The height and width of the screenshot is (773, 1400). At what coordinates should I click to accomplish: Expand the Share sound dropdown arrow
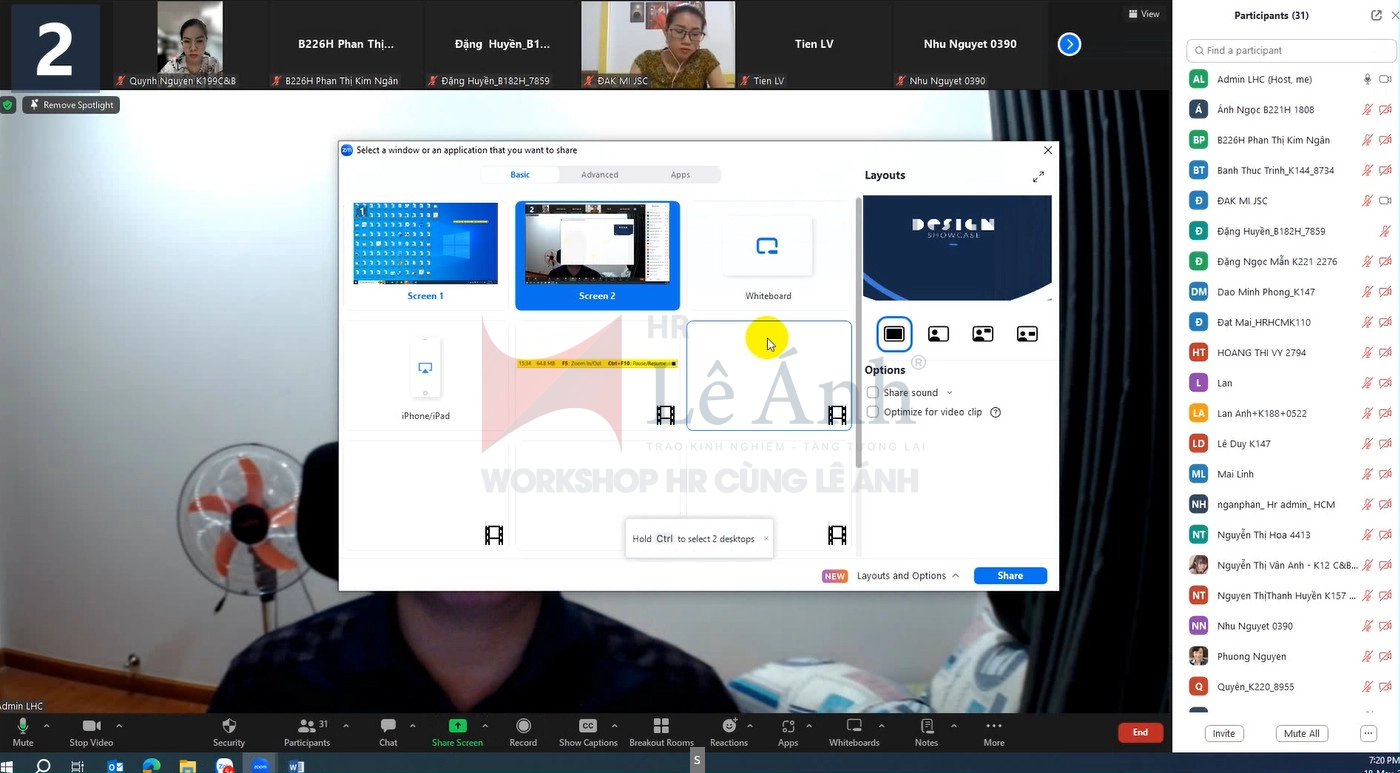[x=949, y=393]
